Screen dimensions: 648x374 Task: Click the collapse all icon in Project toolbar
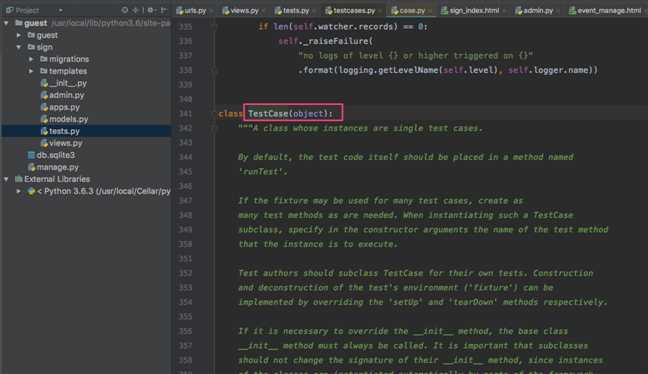pos(135,10)
